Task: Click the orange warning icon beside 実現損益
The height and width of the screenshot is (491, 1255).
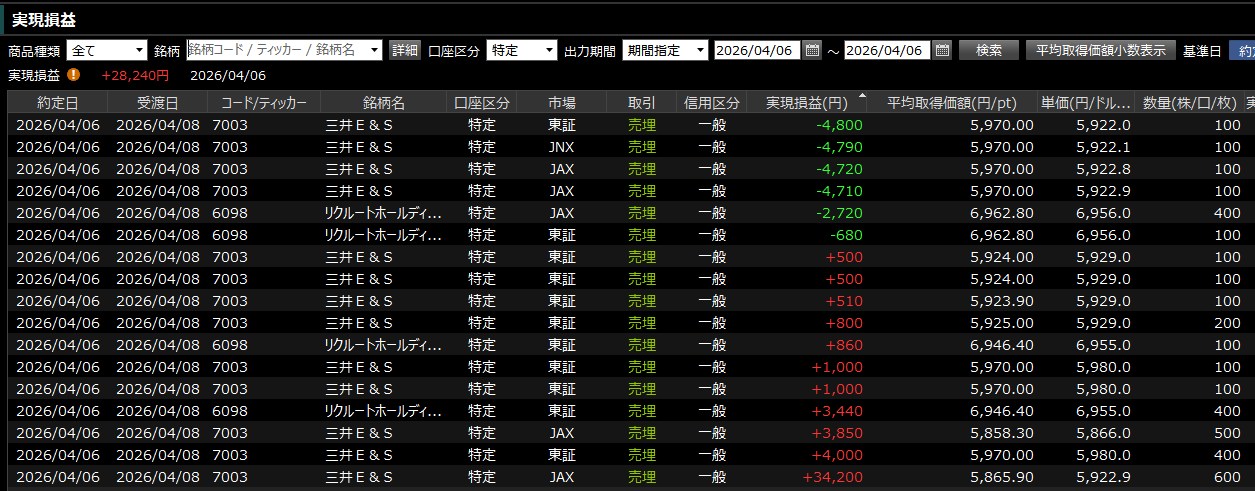Action: 74,75
